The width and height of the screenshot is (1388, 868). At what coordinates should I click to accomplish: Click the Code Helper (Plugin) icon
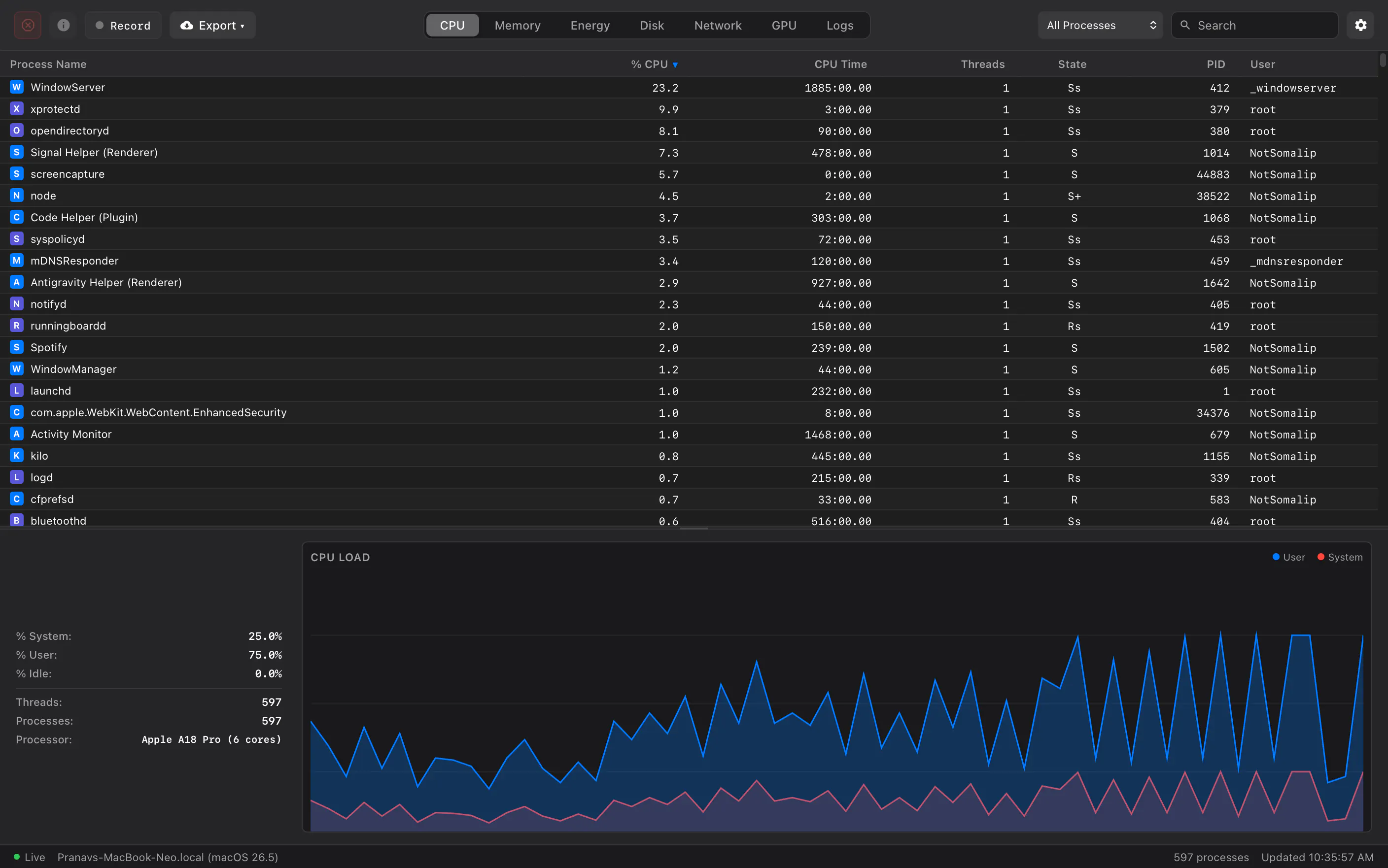(x=17, y=218)
